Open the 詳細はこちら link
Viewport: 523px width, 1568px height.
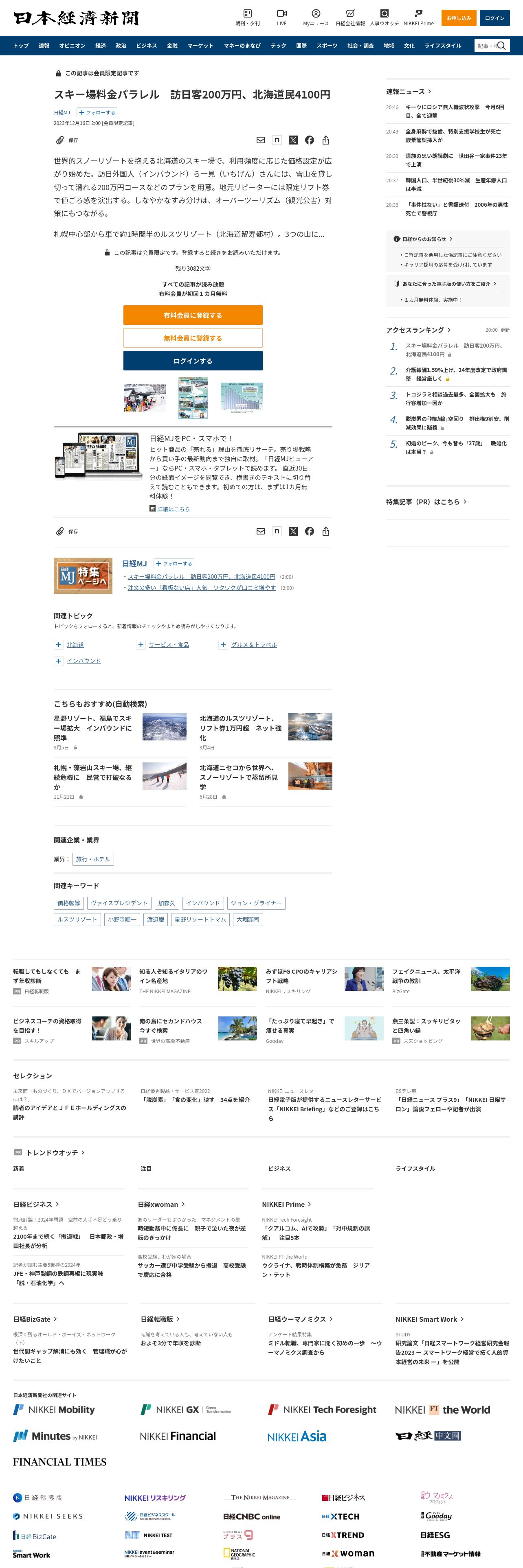pos(174,509)
